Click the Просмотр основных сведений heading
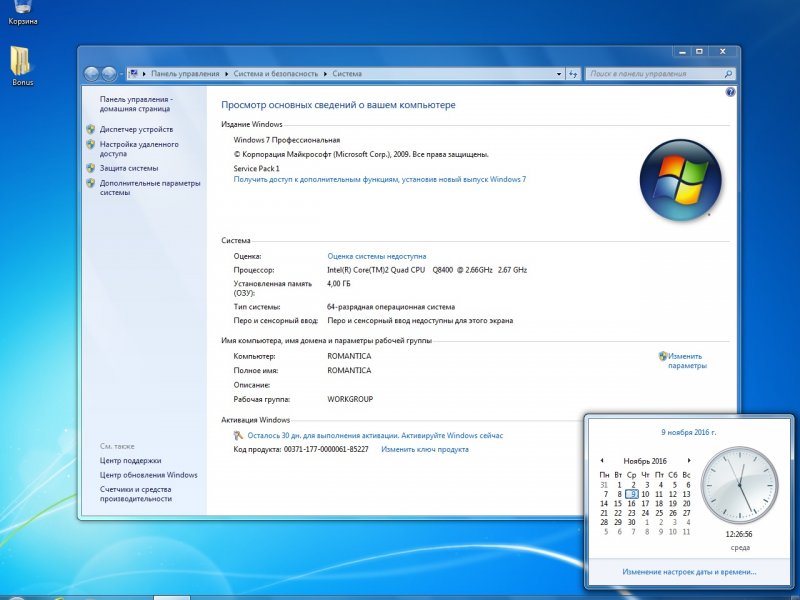The image size is (800, 600). click(338, 105)
